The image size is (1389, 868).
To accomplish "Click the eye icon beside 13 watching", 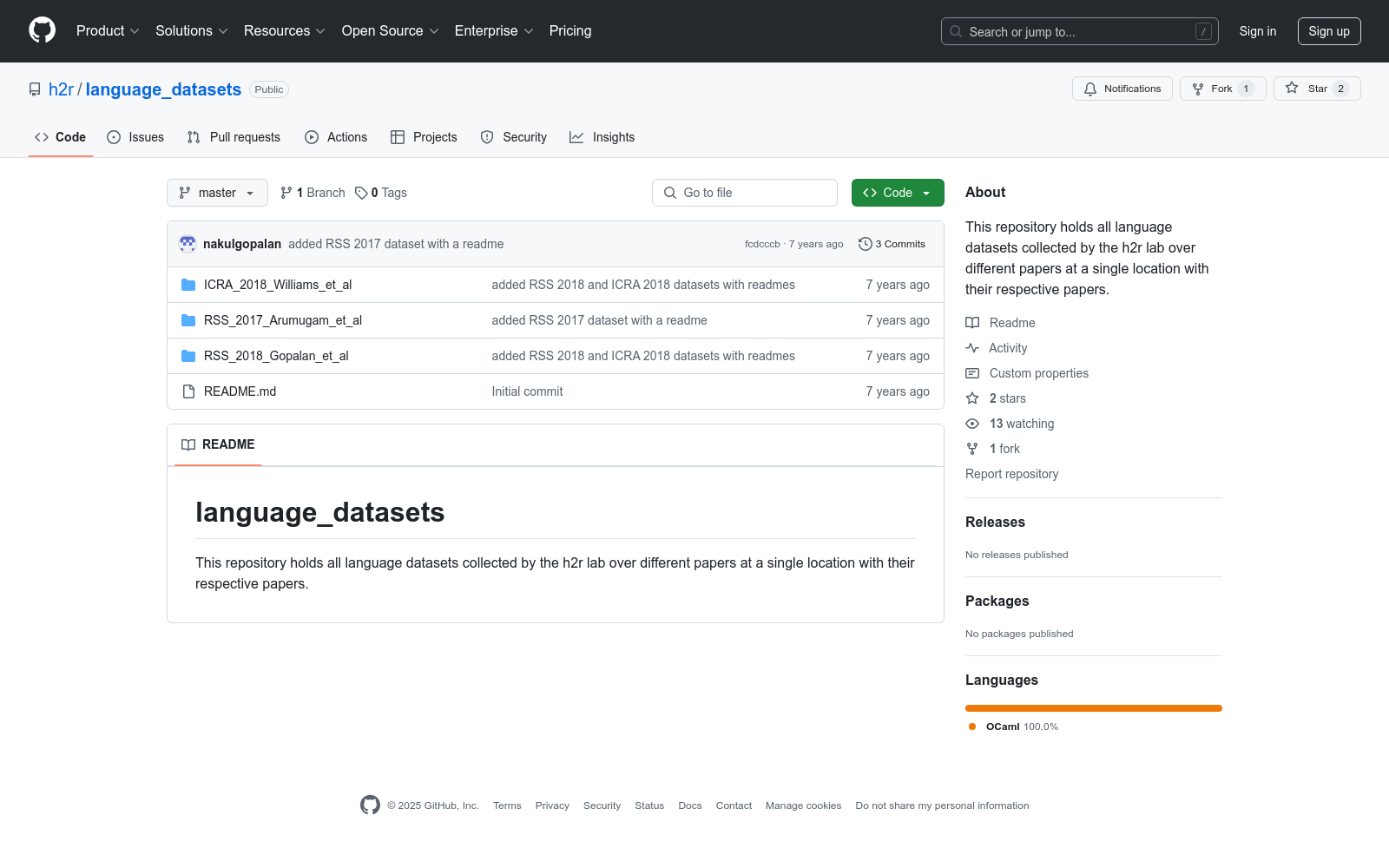I will point(972,424).
